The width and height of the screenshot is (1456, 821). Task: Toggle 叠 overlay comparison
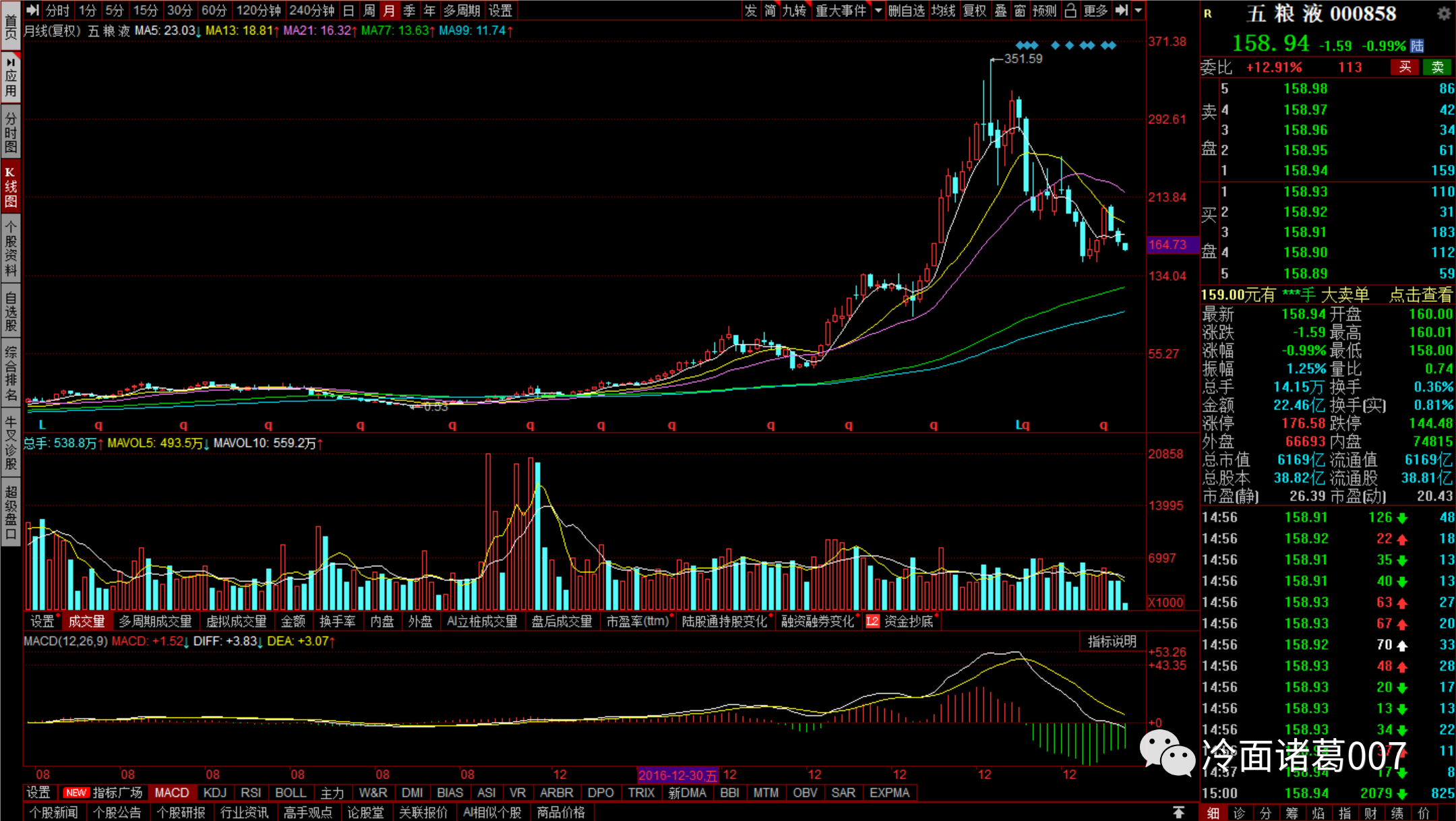1001,11
